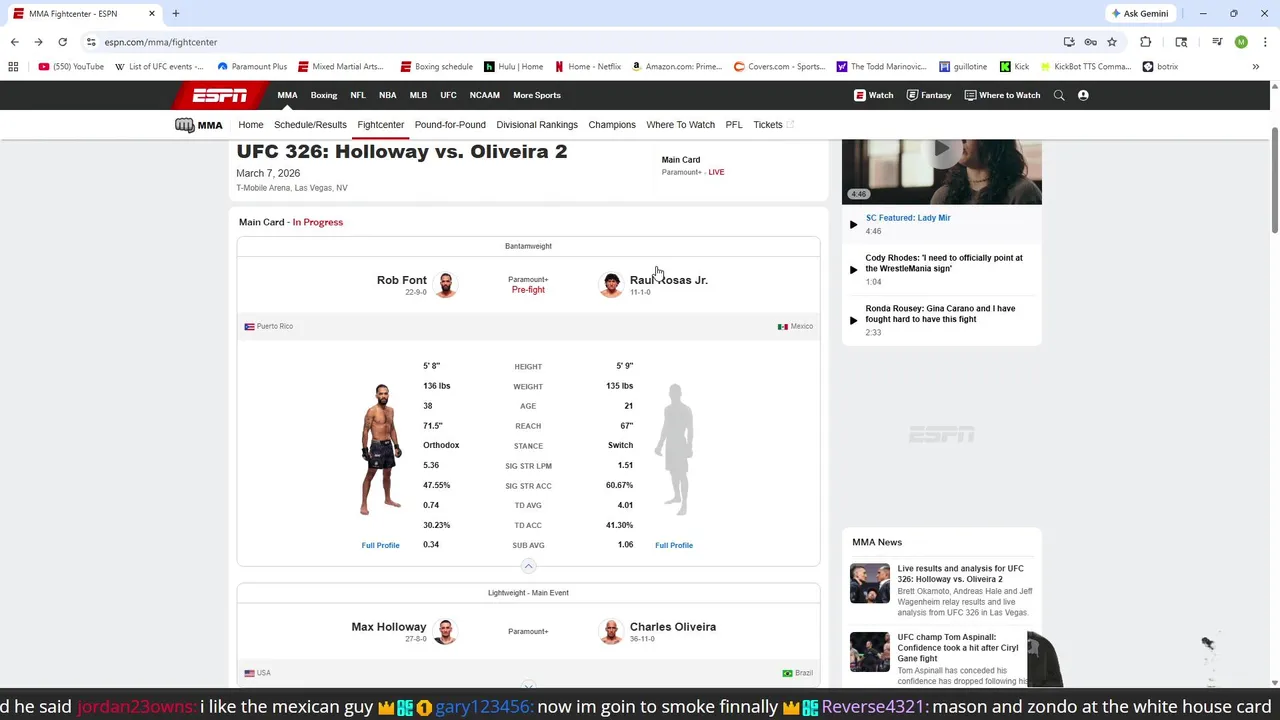Open the Paramount Plus bookmark
The width and height of the screenshot is (1280, 720).
pyautogui.click(x=252, y=67)
